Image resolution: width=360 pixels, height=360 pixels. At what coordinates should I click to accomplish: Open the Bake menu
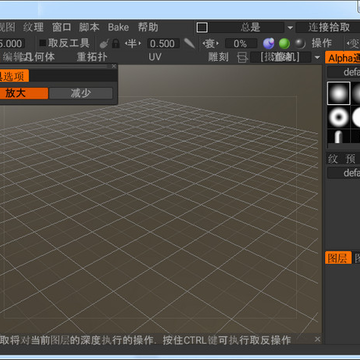(x=118, y=27)
